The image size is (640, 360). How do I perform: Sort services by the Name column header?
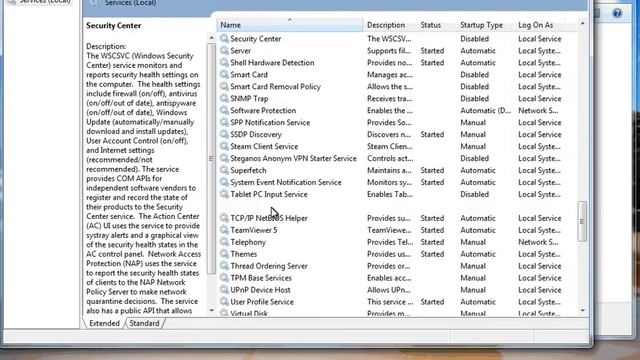pyautogui.click(x=290, y=25)
